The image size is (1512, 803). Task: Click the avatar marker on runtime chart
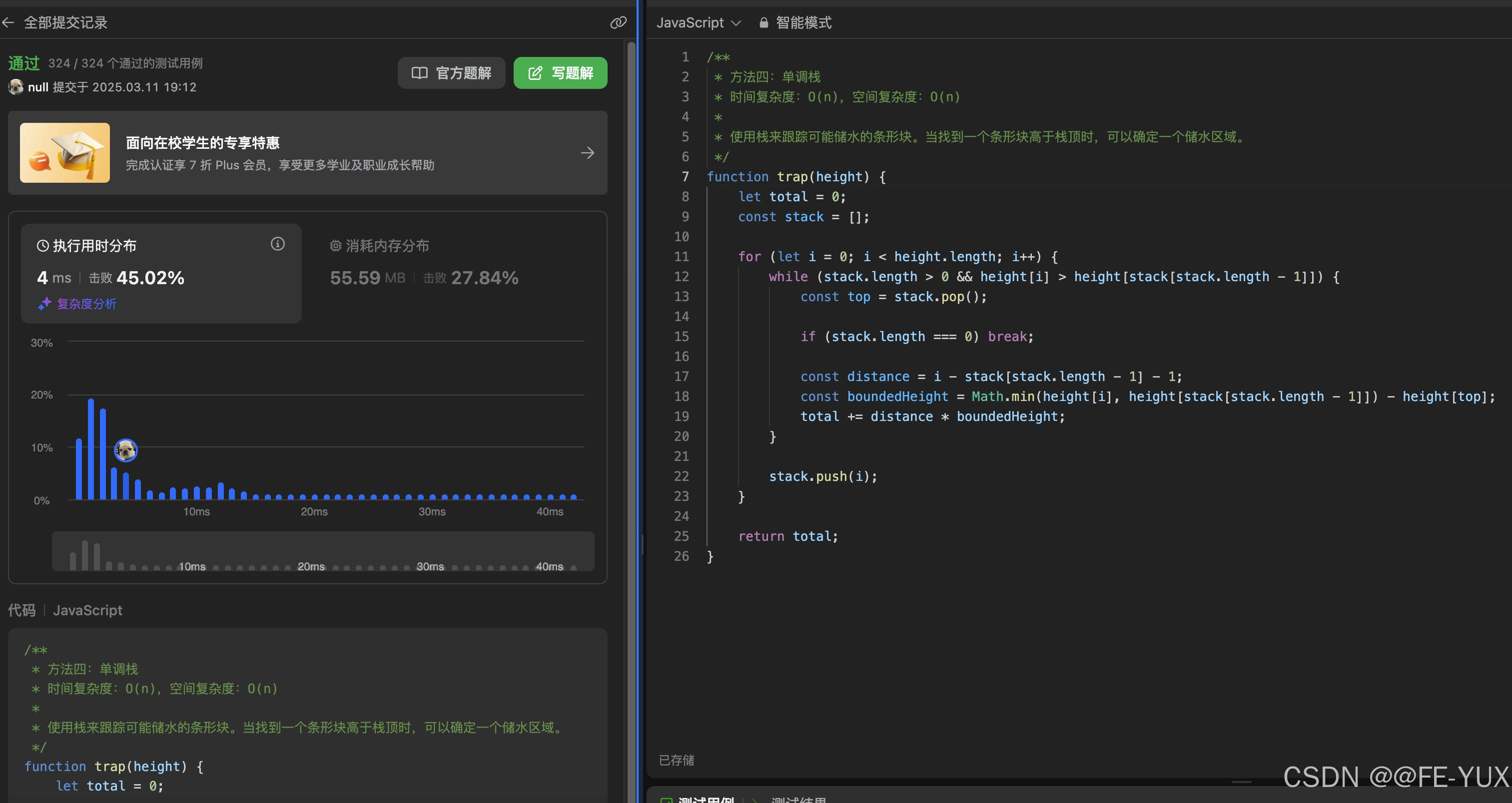125,450
